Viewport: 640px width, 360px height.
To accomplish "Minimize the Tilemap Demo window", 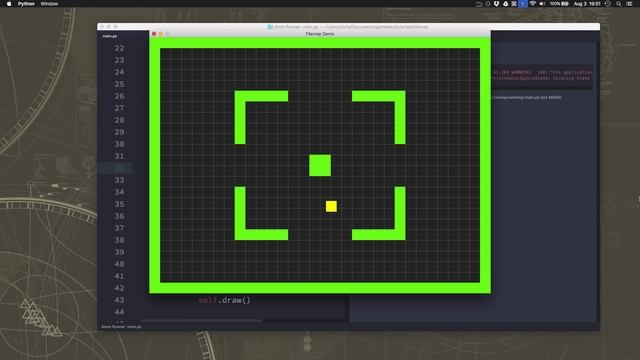I will (x=161, y=34).
